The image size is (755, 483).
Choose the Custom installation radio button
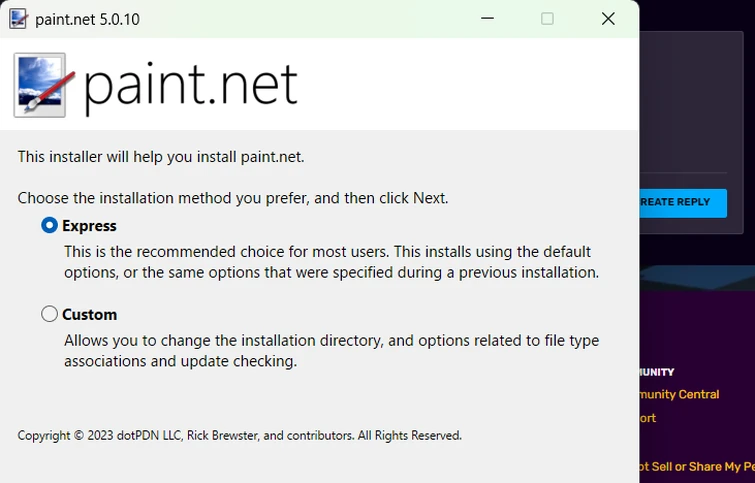(x=49, y=314)
